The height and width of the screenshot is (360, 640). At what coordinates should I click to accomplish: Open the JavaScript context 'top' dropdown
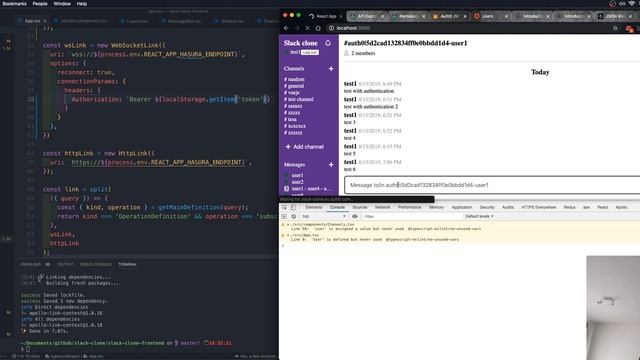coord(324,216)
